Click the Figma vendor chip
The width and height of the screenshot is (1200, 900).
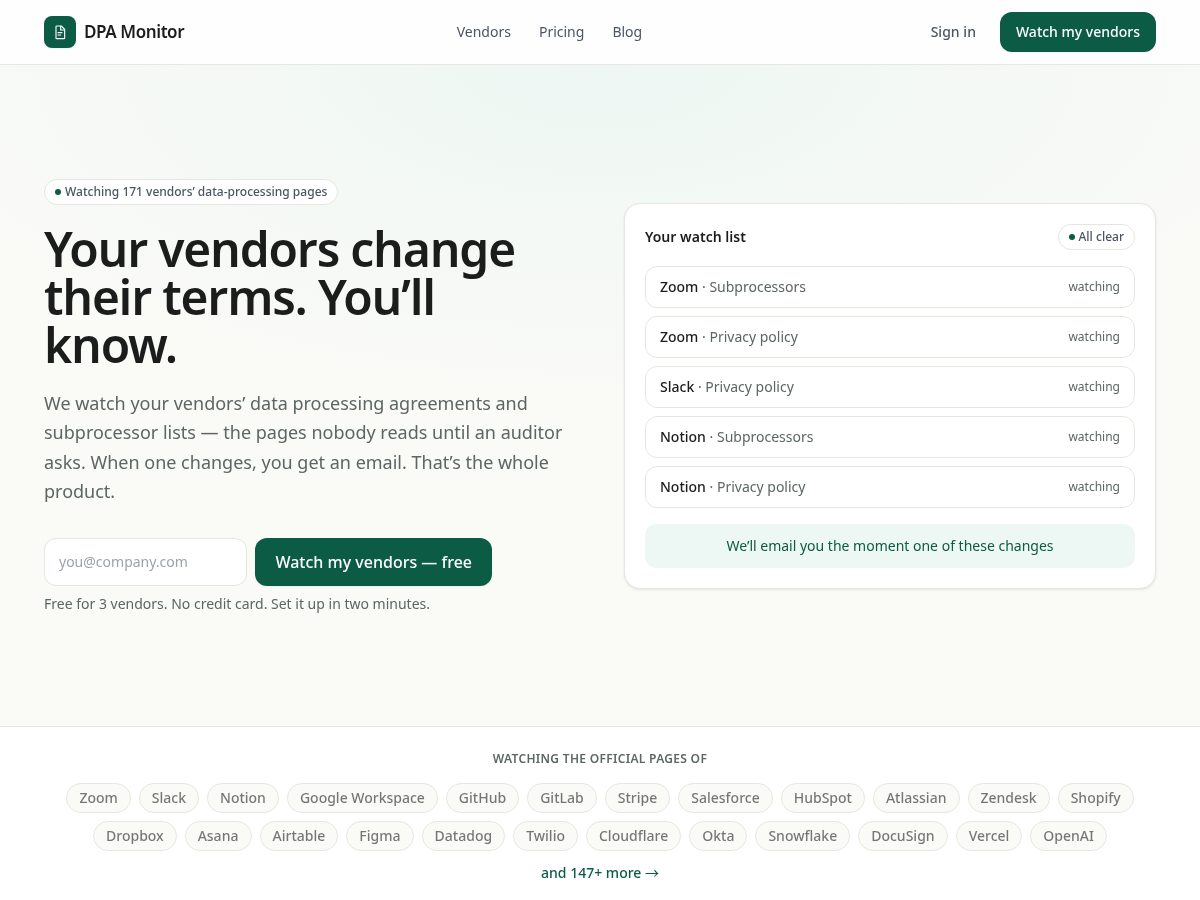(380, 836)
